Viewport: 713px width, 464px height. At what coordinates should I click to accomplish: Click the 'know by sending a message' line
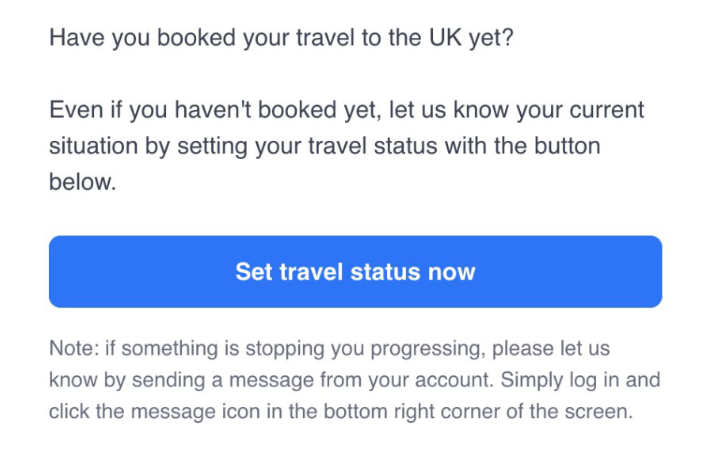(355, 380)
